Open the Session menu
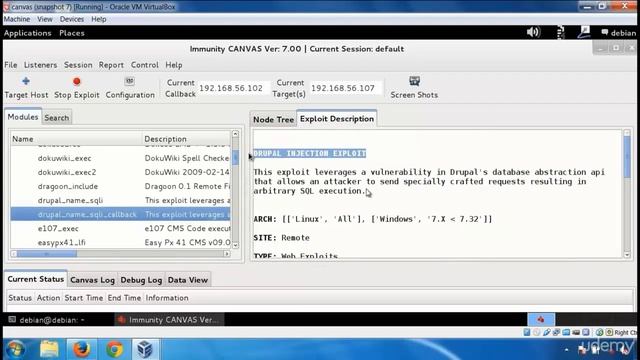Screen dimensions: 640x360 (x=78, y=65)
